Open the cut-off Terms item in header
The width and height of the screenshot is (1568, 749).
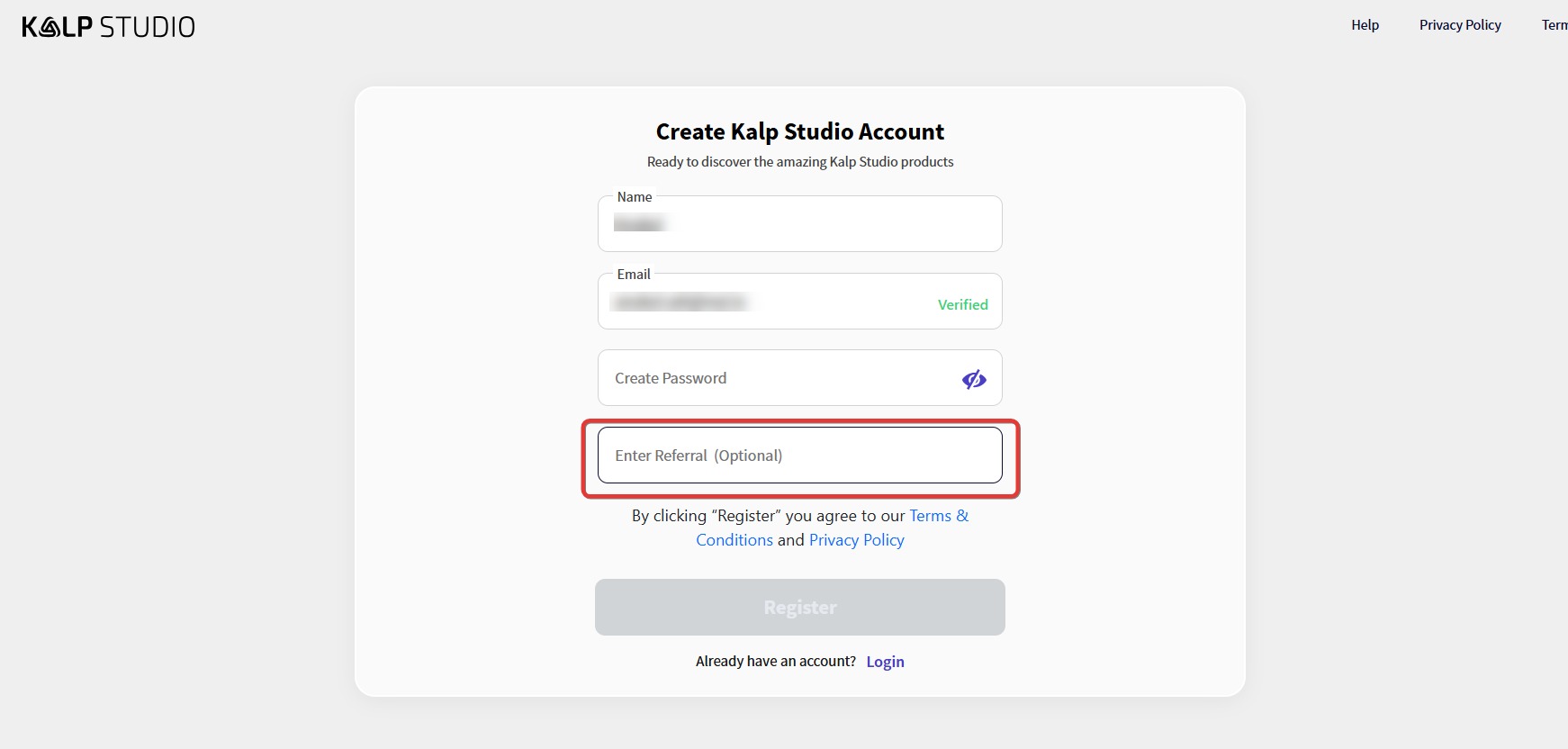pyautogui.click(x=1555, y=25)
